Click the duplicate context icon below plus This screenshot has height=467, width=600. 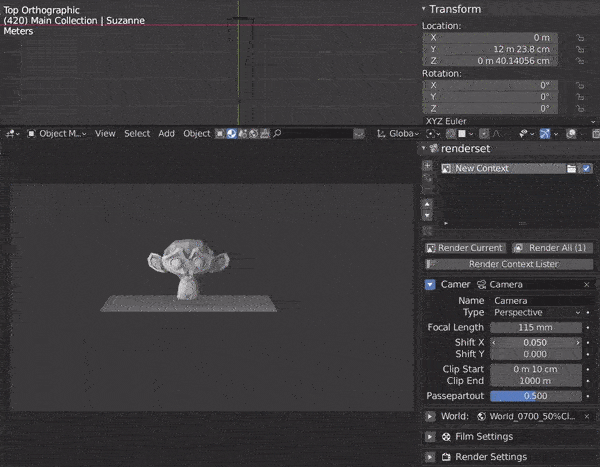click(427, 178)
